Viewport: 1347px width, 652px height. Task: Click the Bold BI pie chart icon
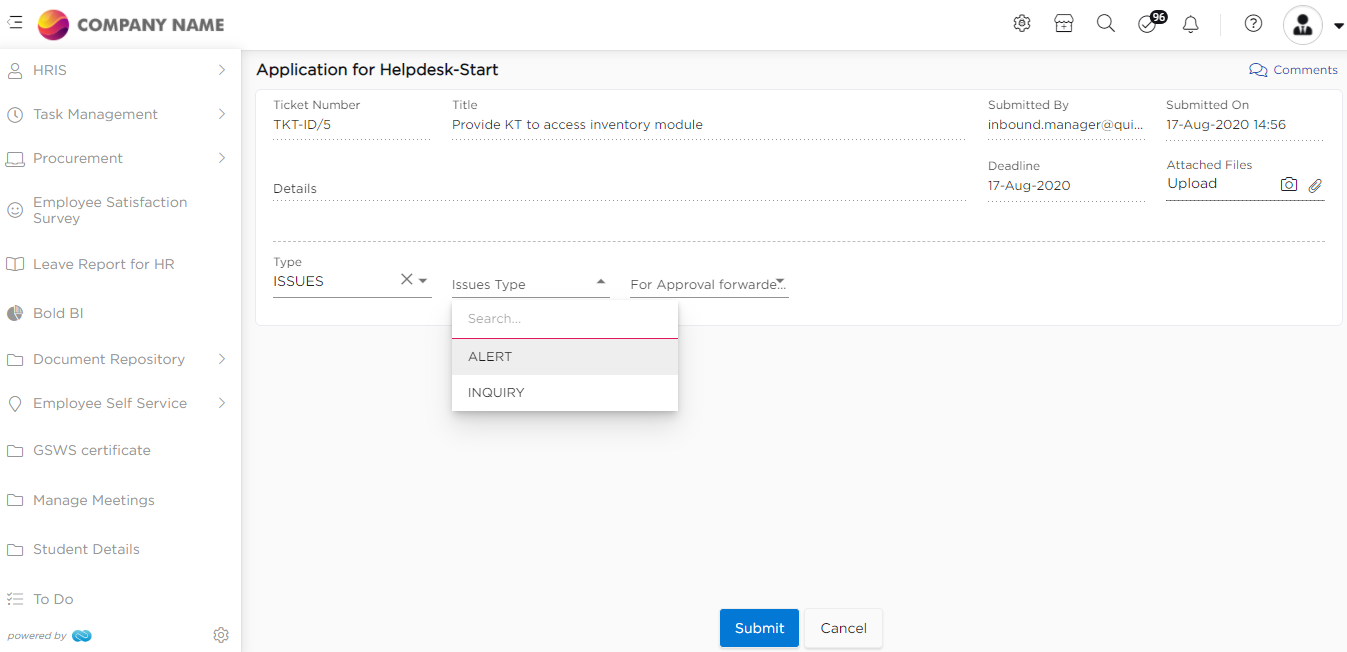[15, 313]
